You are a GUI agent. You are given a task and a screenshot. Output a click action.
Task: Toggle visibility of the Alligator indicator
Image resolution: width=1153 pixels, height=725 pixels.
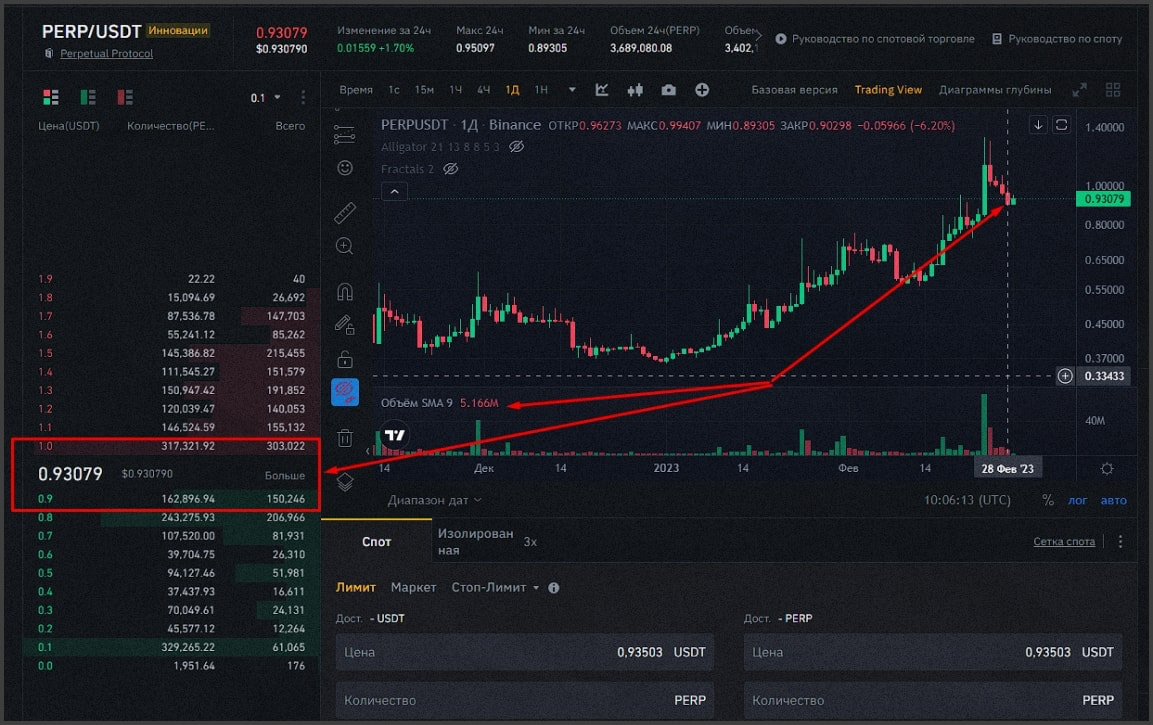click(x=517, y=147)
